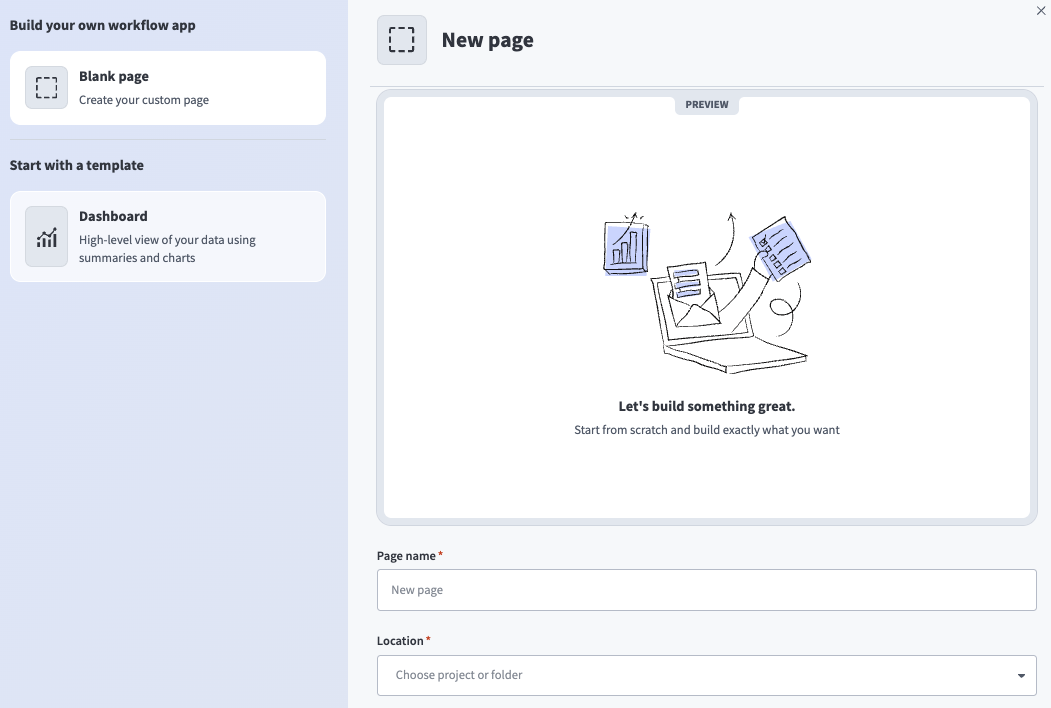Click the New page title heading

coord(487,39)
